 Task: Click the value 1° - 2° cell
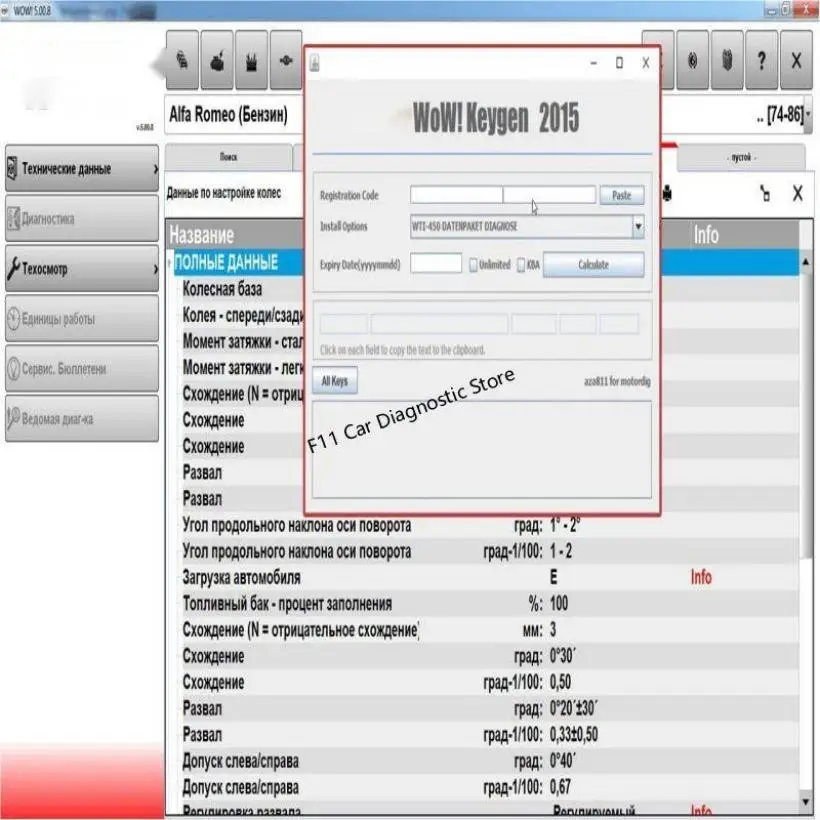(565, 525)
